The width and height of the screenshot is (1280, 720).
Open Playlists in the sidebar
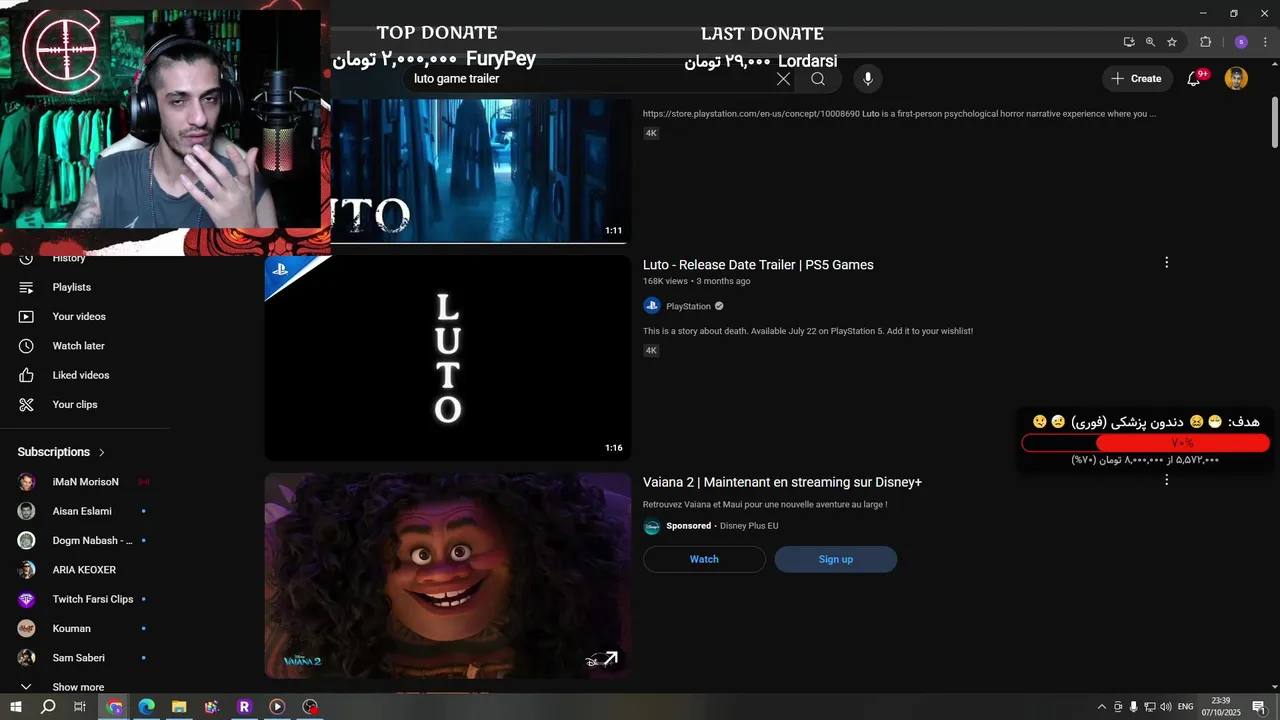pyautogui.click(x=71, y=287)
